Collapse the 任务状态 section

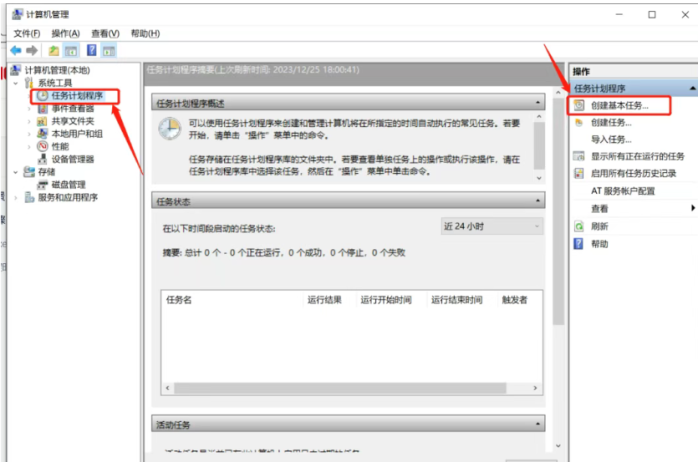538,201
